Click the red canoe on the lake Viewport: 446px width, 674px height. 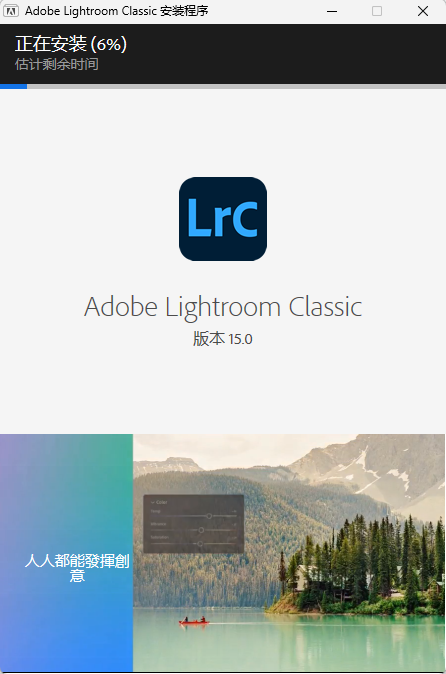pyautogui.click(x=194, y=621)
